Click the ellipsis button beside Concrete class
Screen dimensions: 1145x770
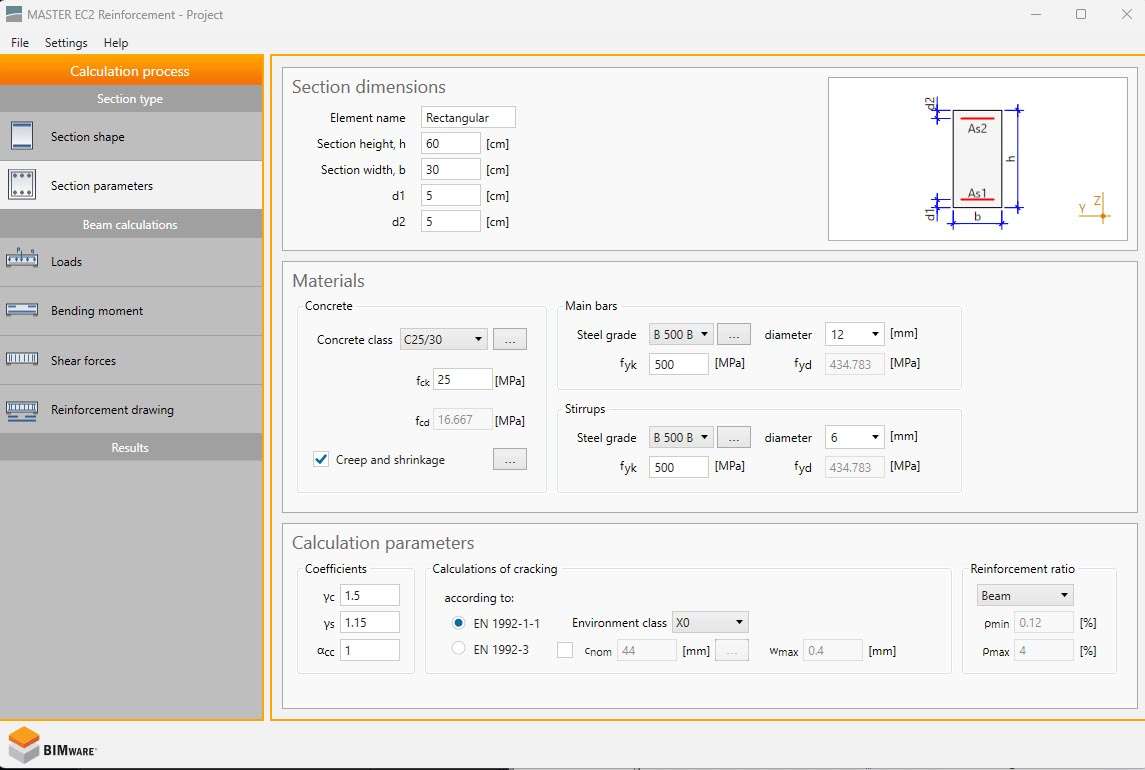point(510,340)
